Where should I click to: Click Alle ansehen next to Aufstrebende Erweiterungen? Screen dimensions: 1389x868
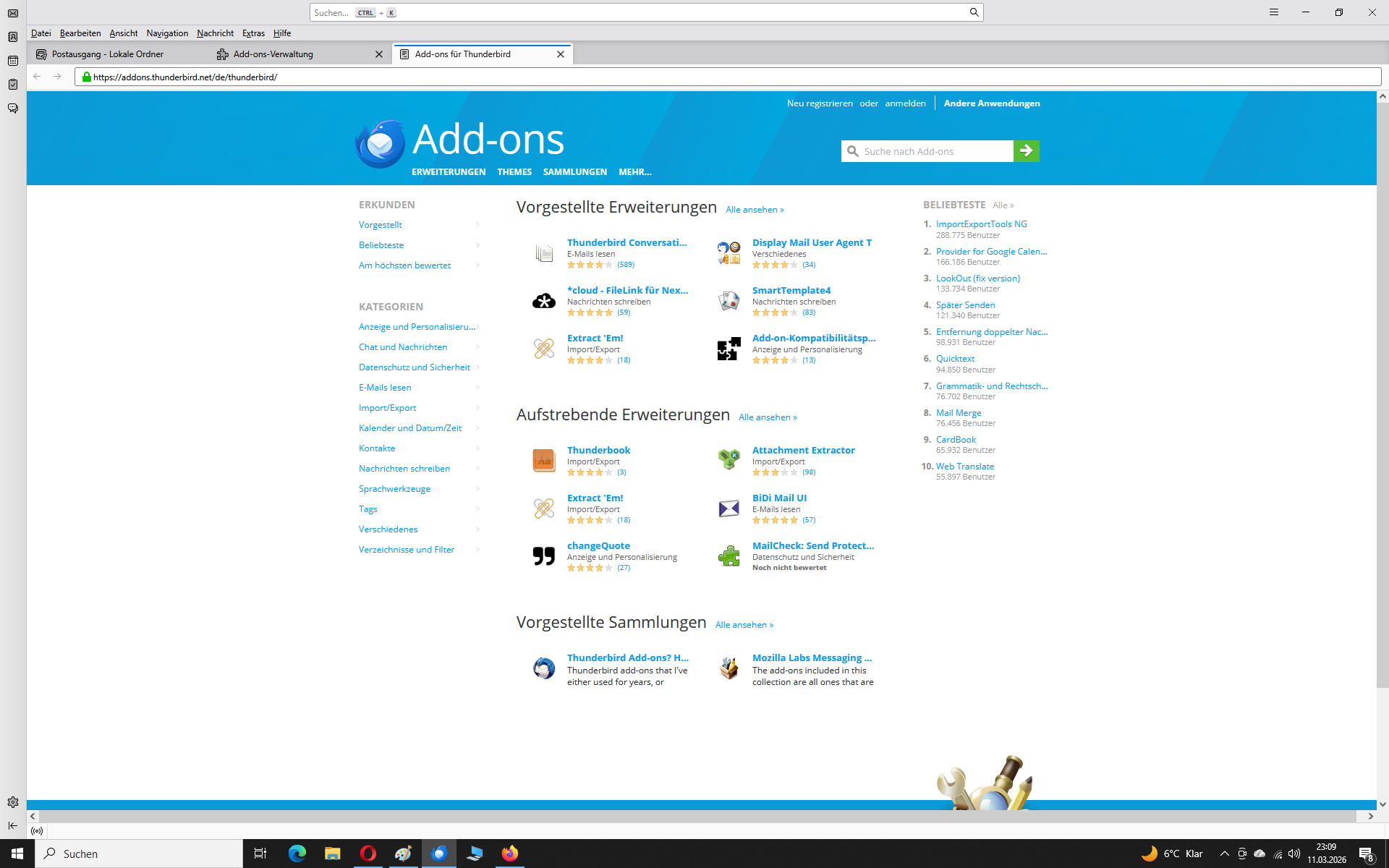coord(768,417)
